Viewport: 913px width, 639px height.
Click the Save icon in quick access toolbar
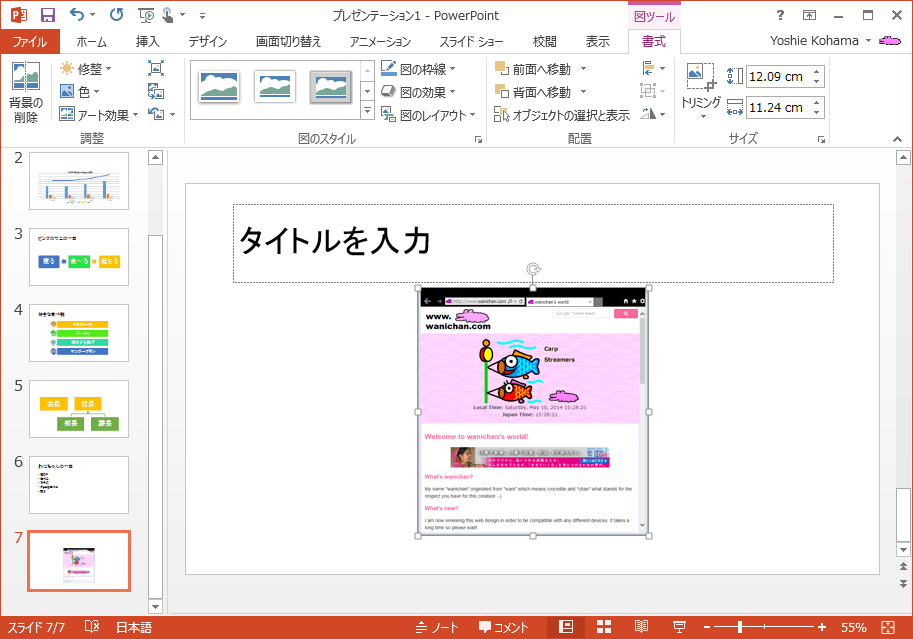pos(47,15)
